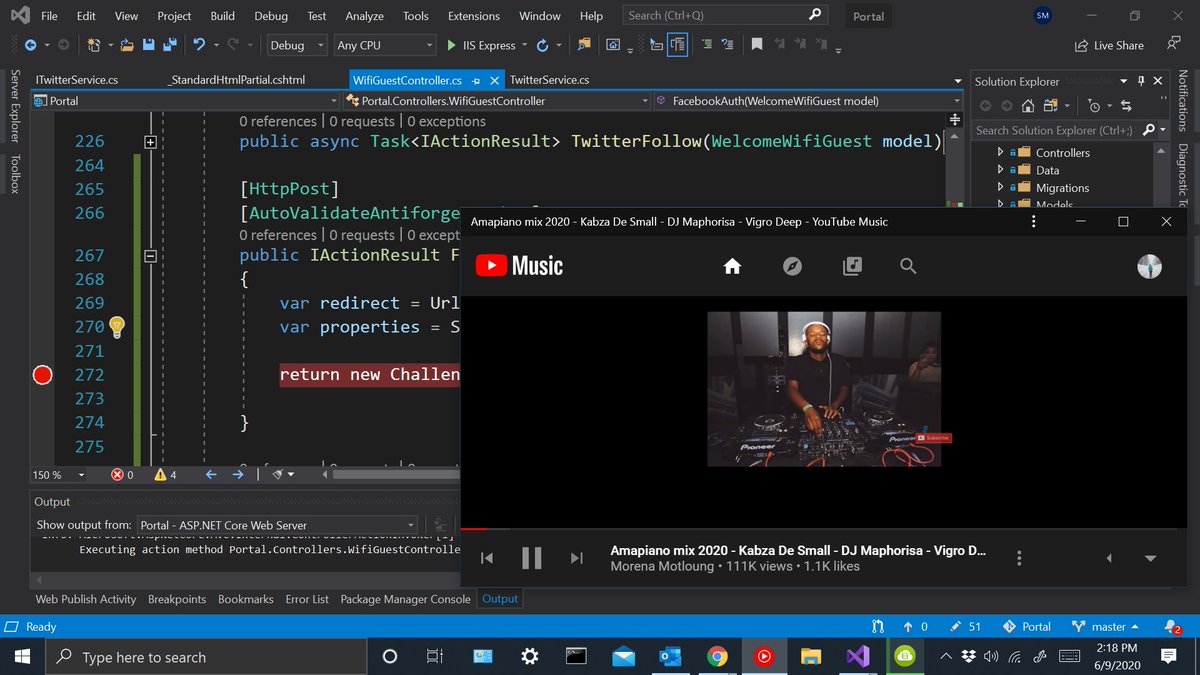Open the Error List tab
This screenshot has width=1200, height=675.
(307, 599)
